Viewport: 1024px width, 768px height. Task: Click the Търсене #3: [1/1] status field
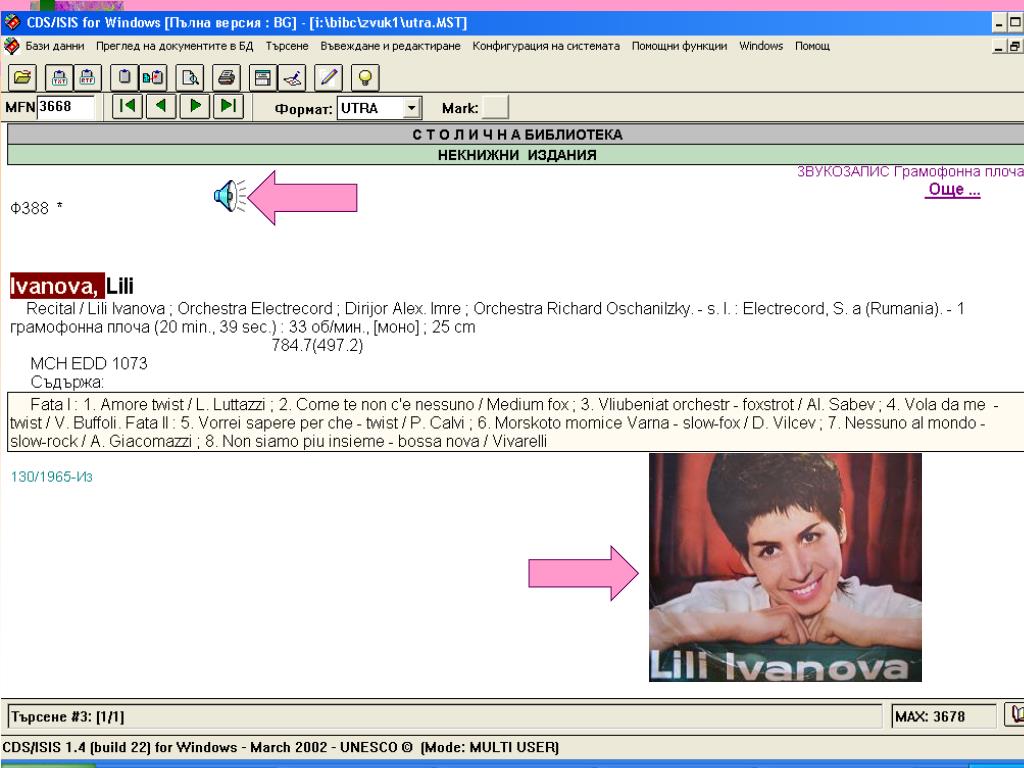click(x=444, y=716)
